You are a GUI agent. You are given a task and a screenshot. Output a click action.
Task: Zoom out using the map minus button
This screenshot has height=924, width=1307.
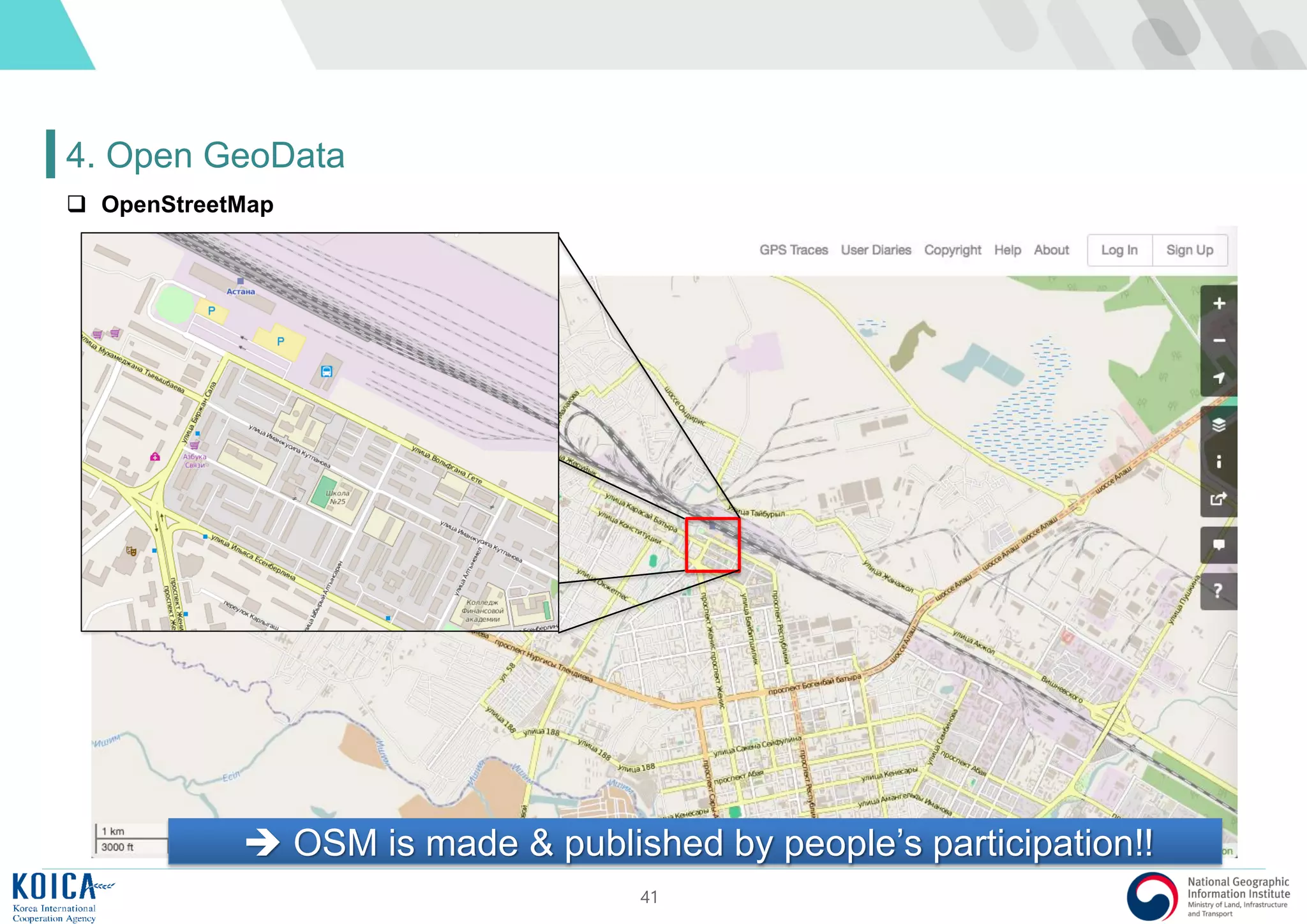click(x=1219, y=341)
